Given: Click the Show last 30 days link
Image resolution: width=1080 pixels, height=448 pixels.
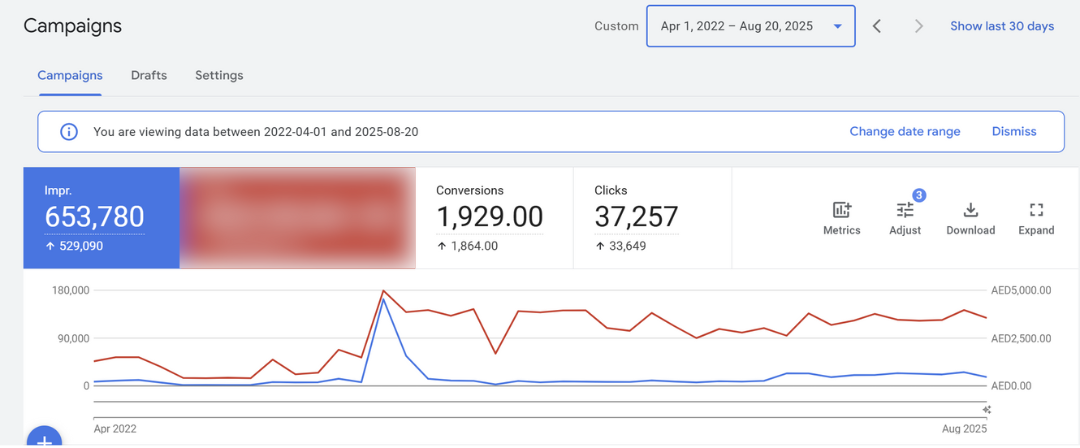Looking at the screenshot, I should point(1002,26).
